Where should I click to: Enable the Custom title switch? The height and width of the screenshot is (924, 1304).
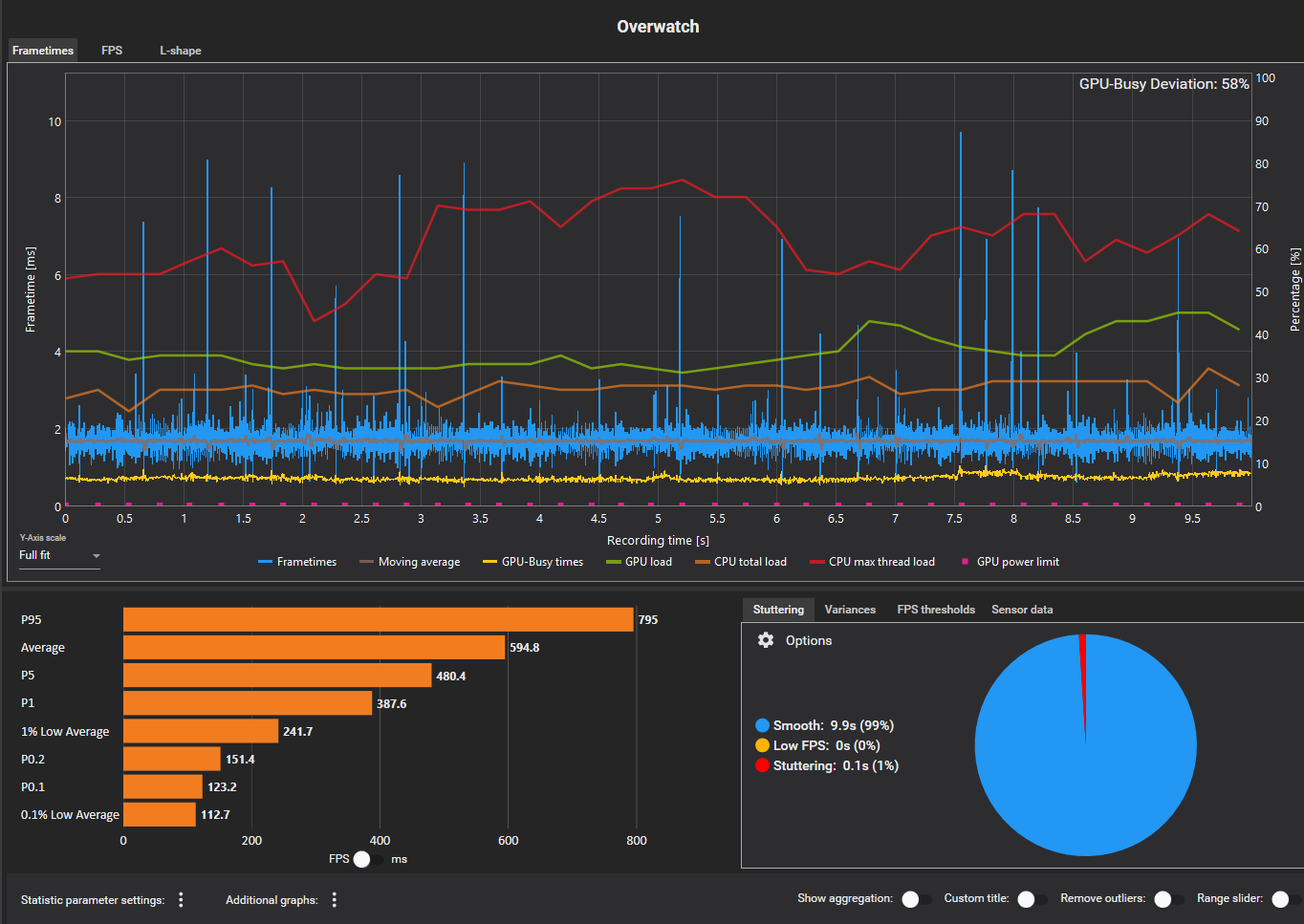tap(1032, 899)
